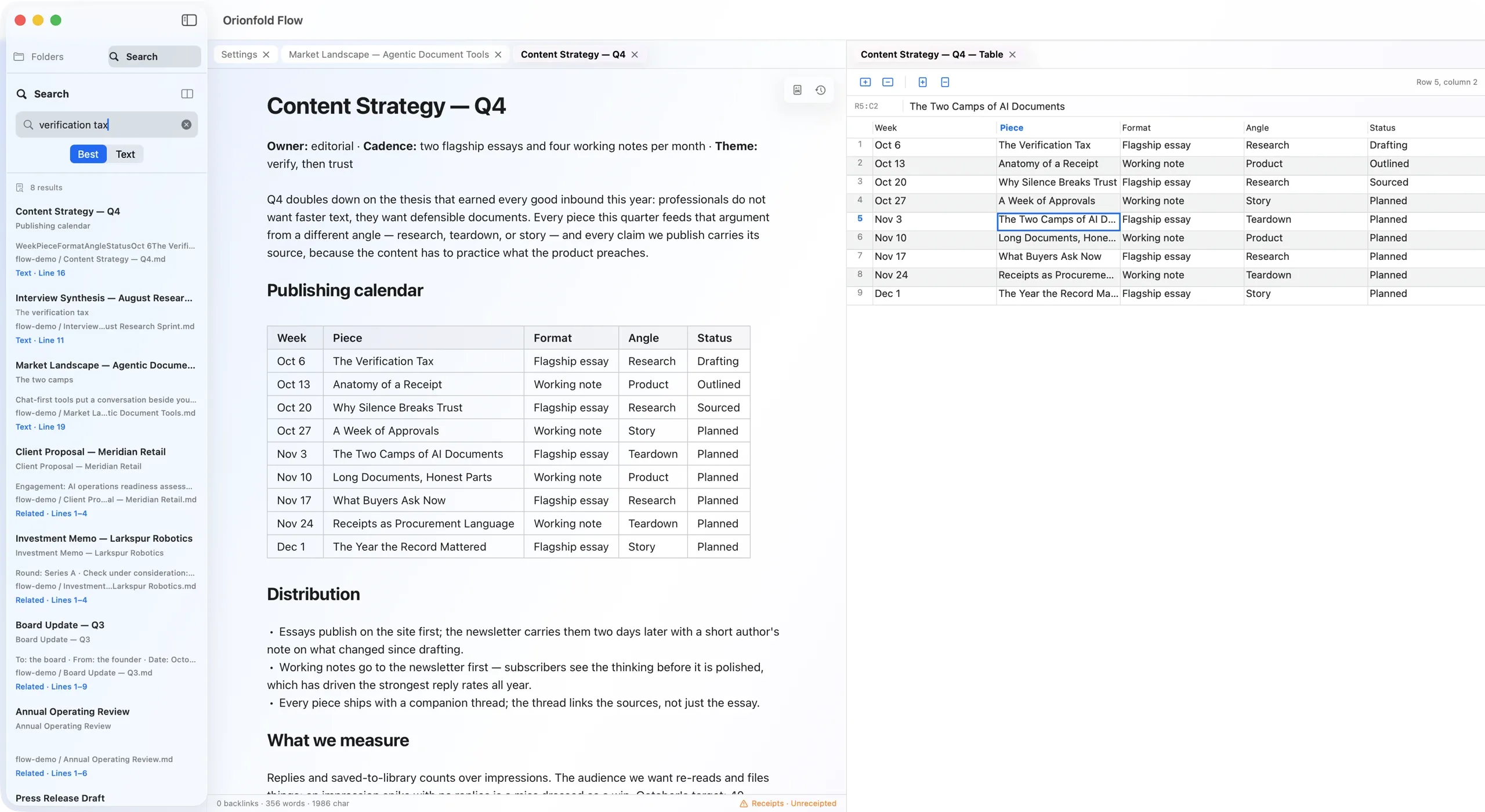
Task: Click the Folders icon in the sidebar
Action: point(19,57)
